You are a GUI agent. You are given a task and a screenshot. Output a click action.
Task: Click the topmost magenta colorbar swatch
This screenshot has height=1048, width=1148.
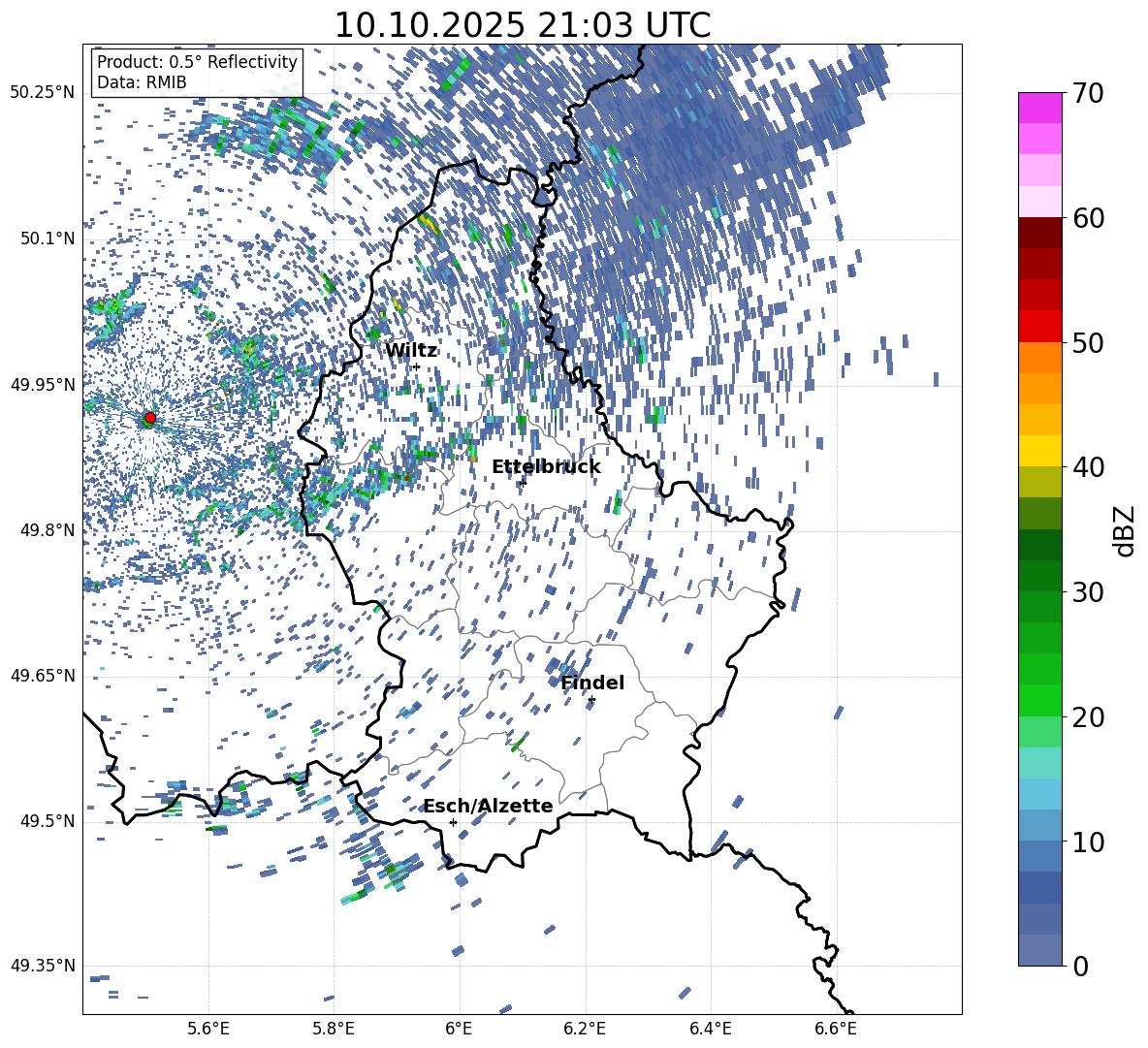1039,109
